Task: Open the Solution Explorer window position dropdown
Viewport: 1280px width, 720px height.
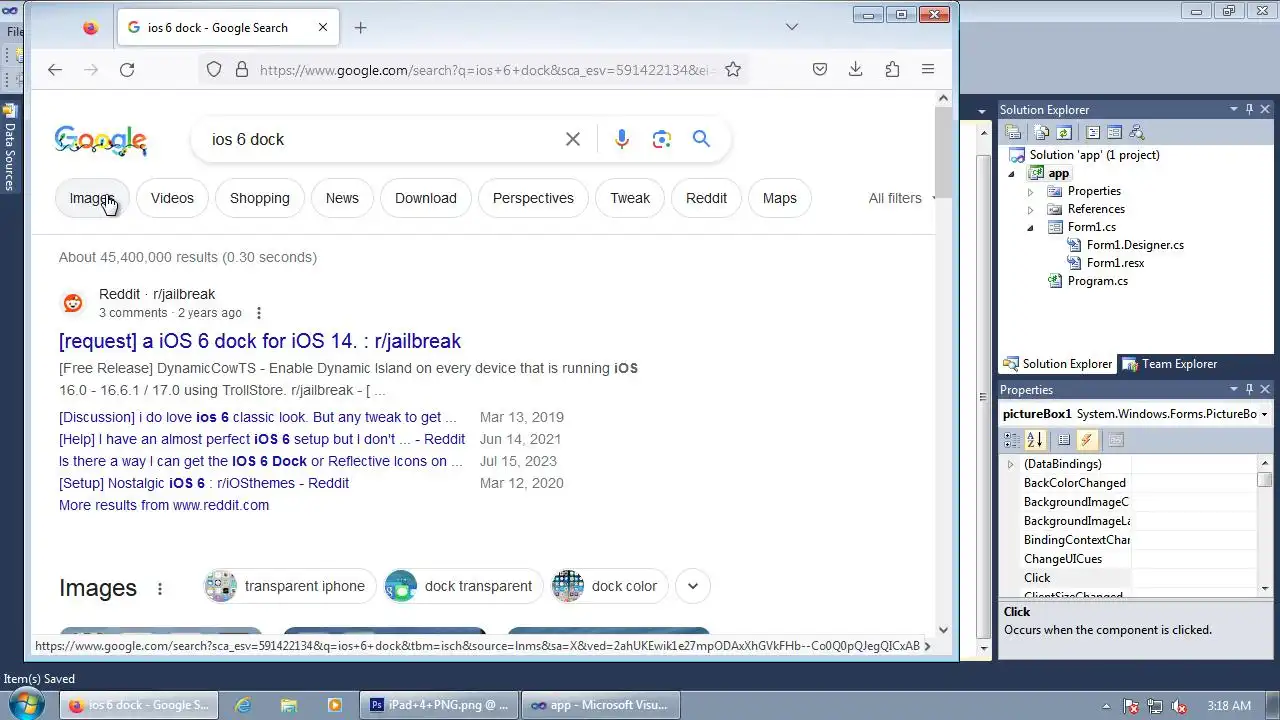Action: pos(1234,109)
